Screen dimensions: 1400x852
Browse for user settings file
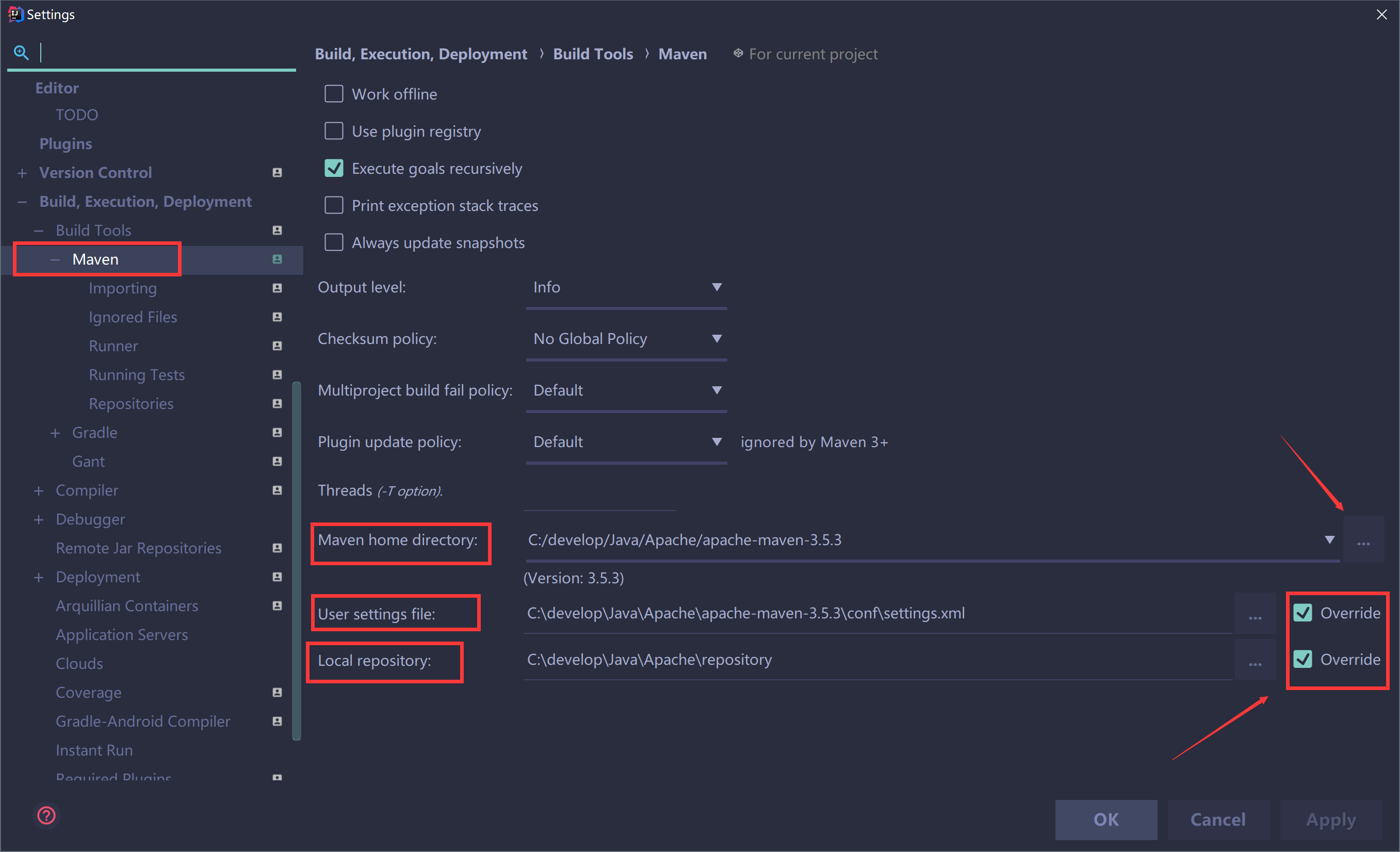(1255, 614)
